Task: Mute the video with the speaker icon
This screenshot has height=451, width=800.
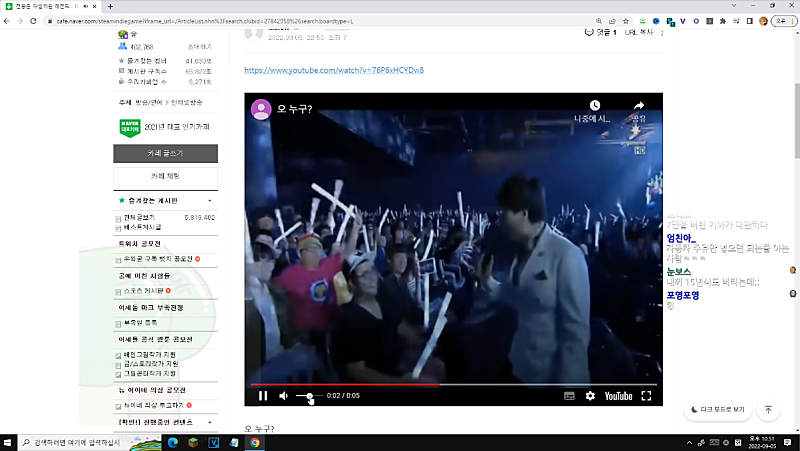Action: click(x=284, y=396)
